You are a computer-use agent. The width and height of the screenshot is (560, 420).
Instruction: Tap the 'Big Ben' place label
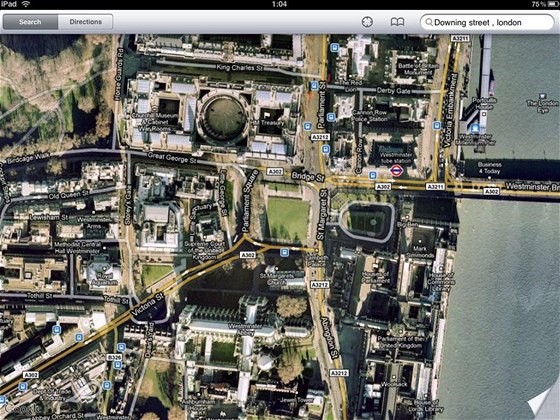407,224
